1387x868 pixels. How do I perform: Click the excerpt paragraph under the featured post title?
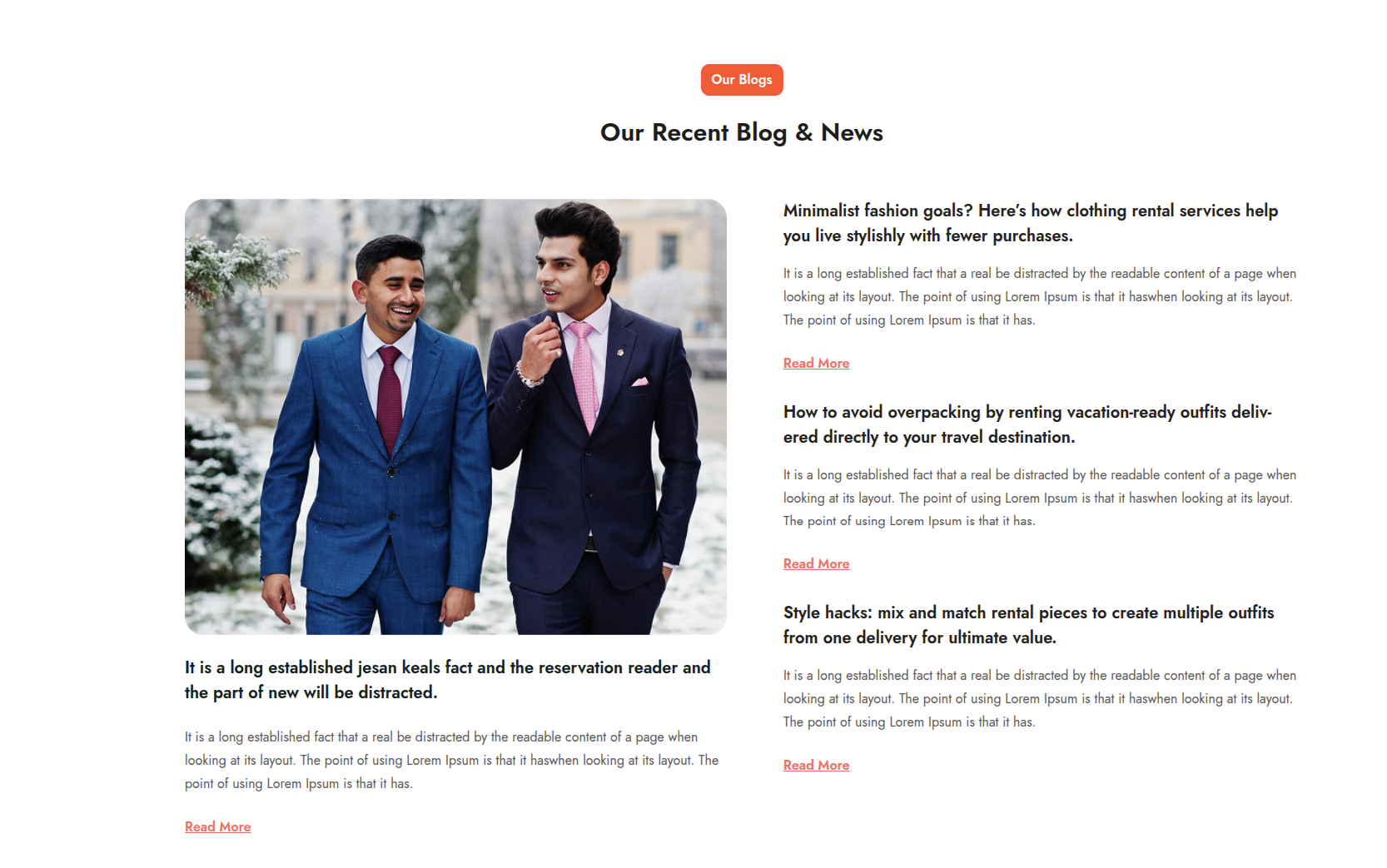[451, 760]
